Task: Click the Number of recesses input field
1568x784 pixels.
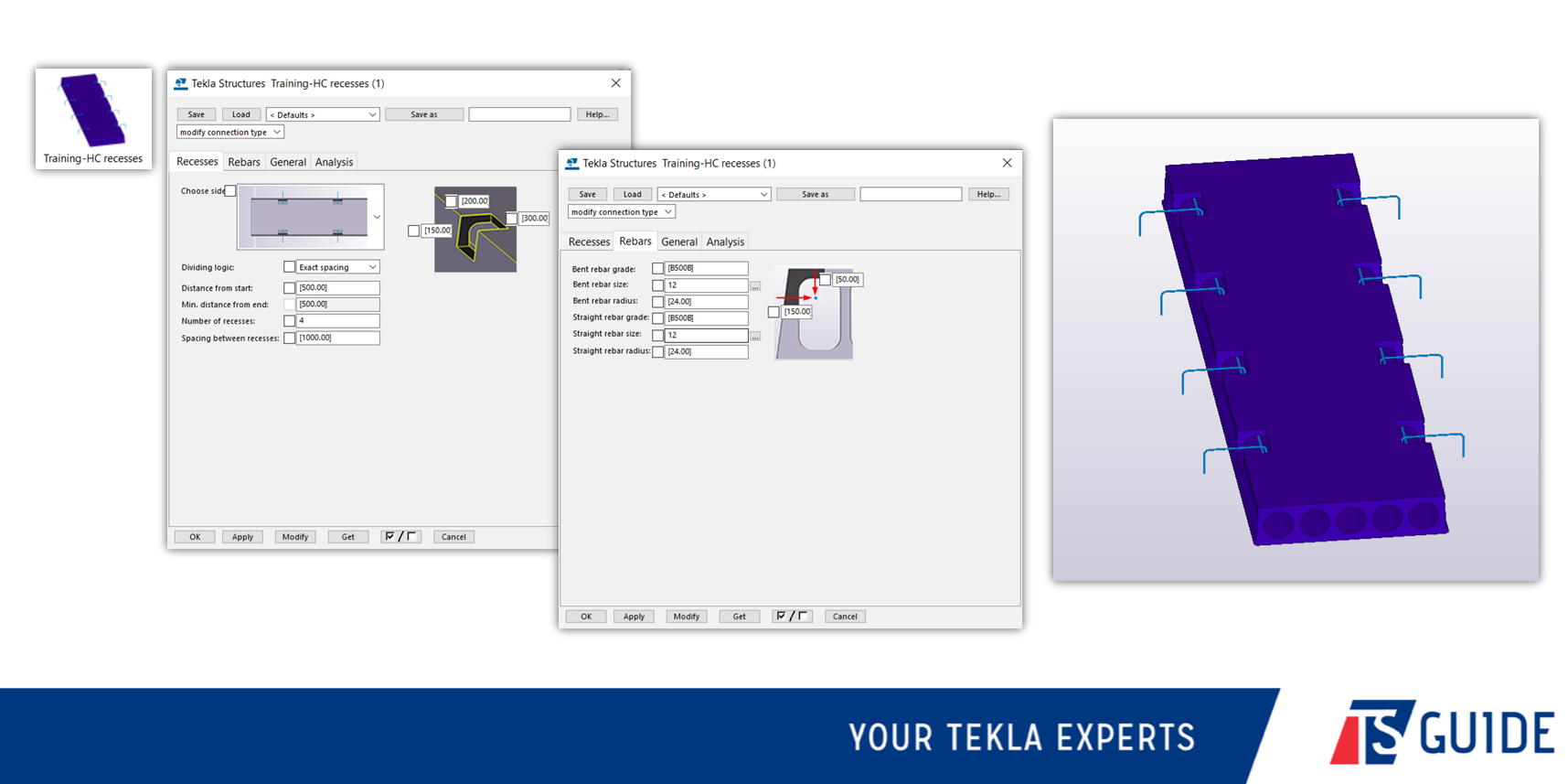Action: tap(338, 321)
